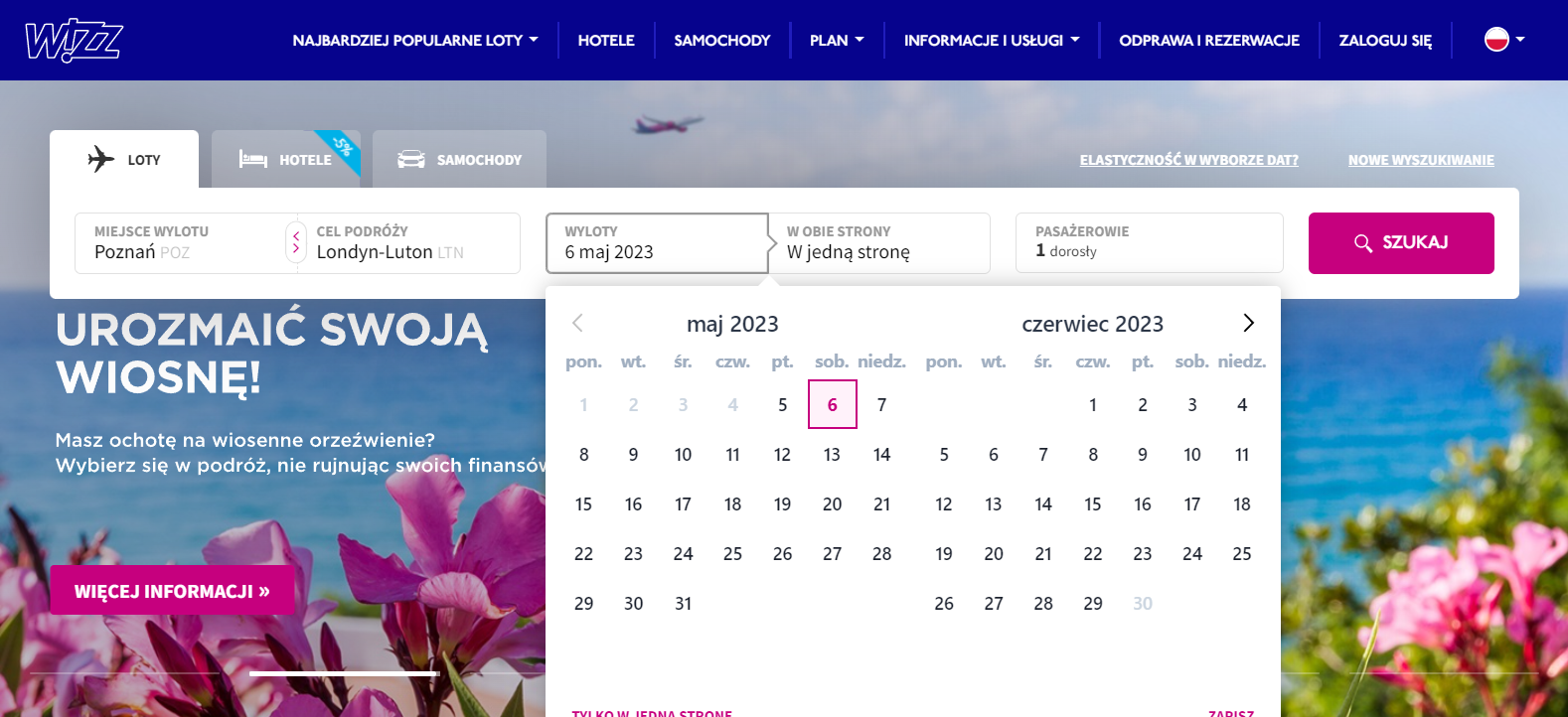Viewport: 1568px width, 717px height.
Task: Click the Wizz Air logo
Action: 74,41
